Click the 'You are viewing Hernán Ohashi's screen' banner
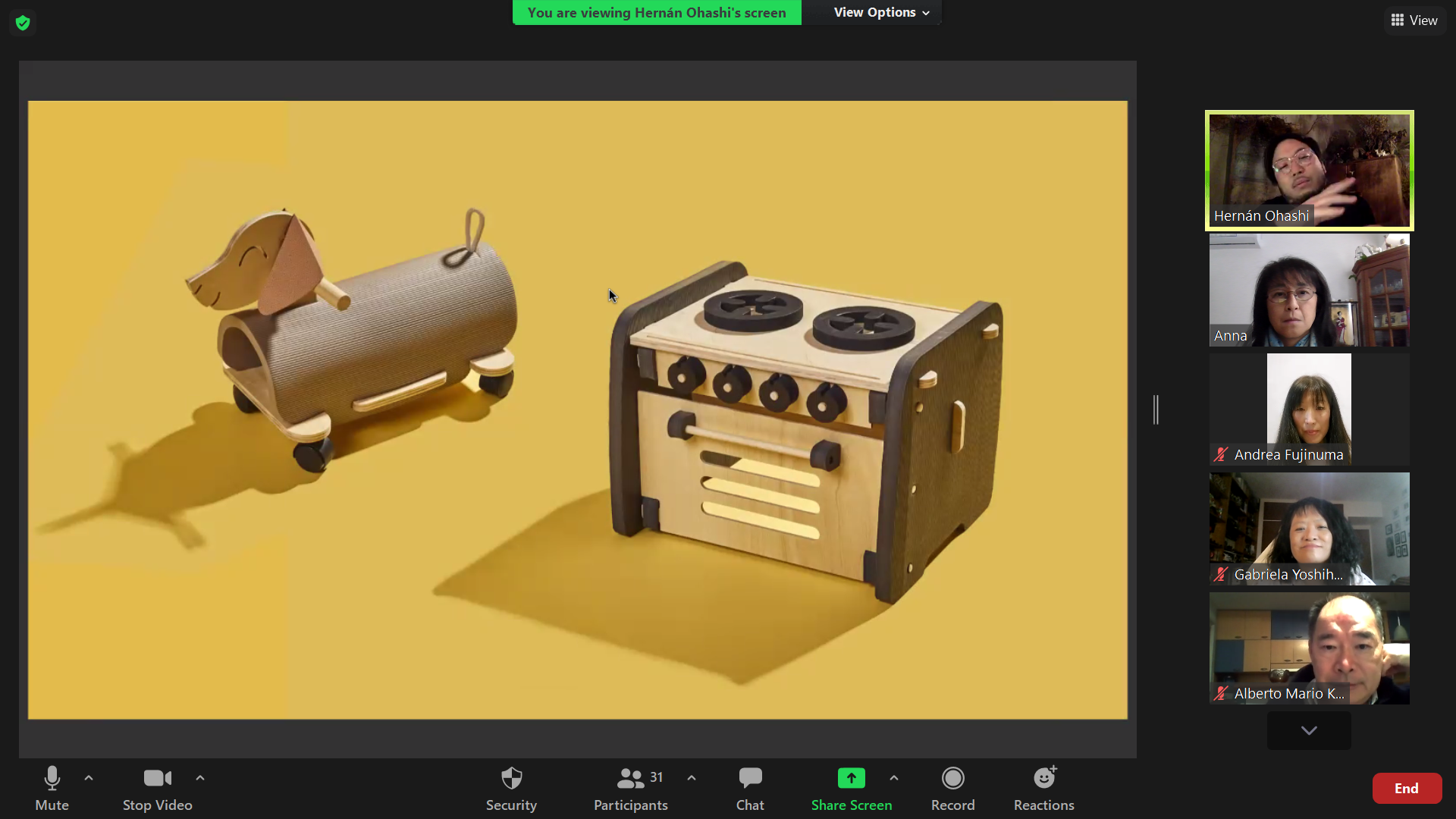1456x819 pixels. [x=657, y=13]
